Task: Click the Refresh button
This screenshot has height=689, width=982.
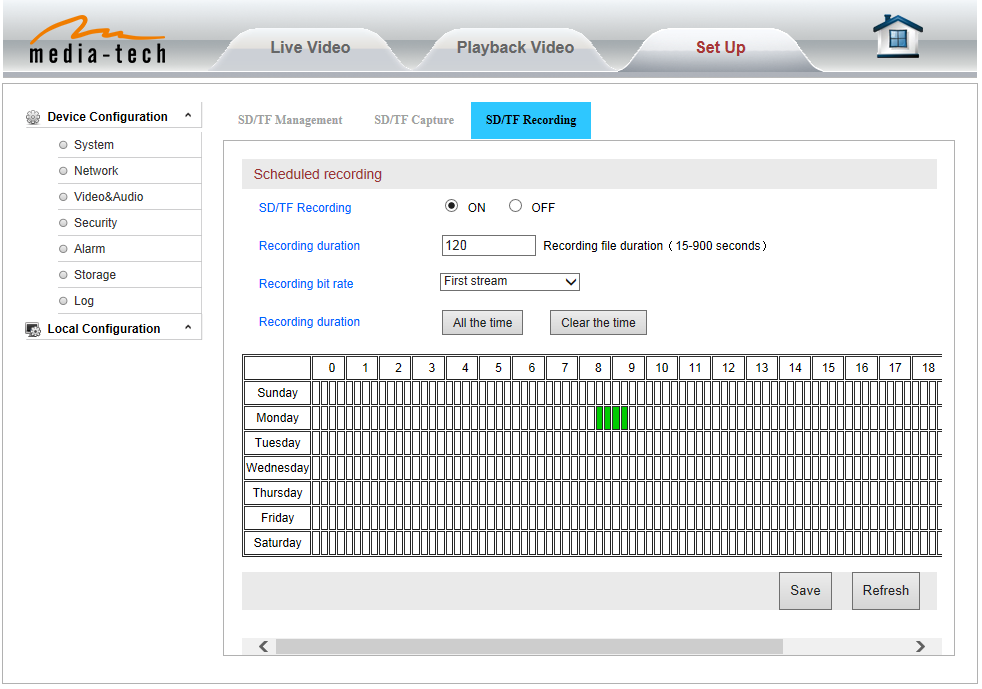Action: click(x=886, y=591)
